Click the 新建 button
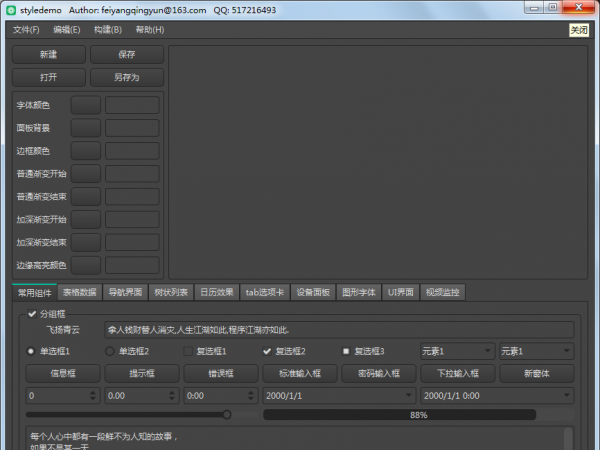 click(49, 54)
